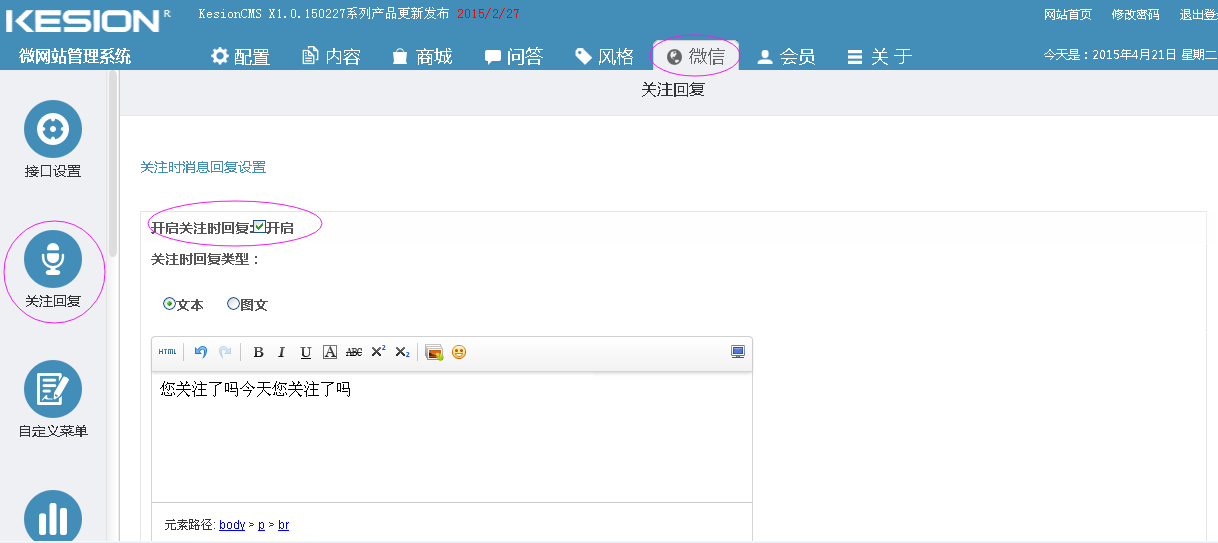Redo the last editor action
This screenshot has height=543, width=1218.
pyautogui.click(x=225, y=352)
